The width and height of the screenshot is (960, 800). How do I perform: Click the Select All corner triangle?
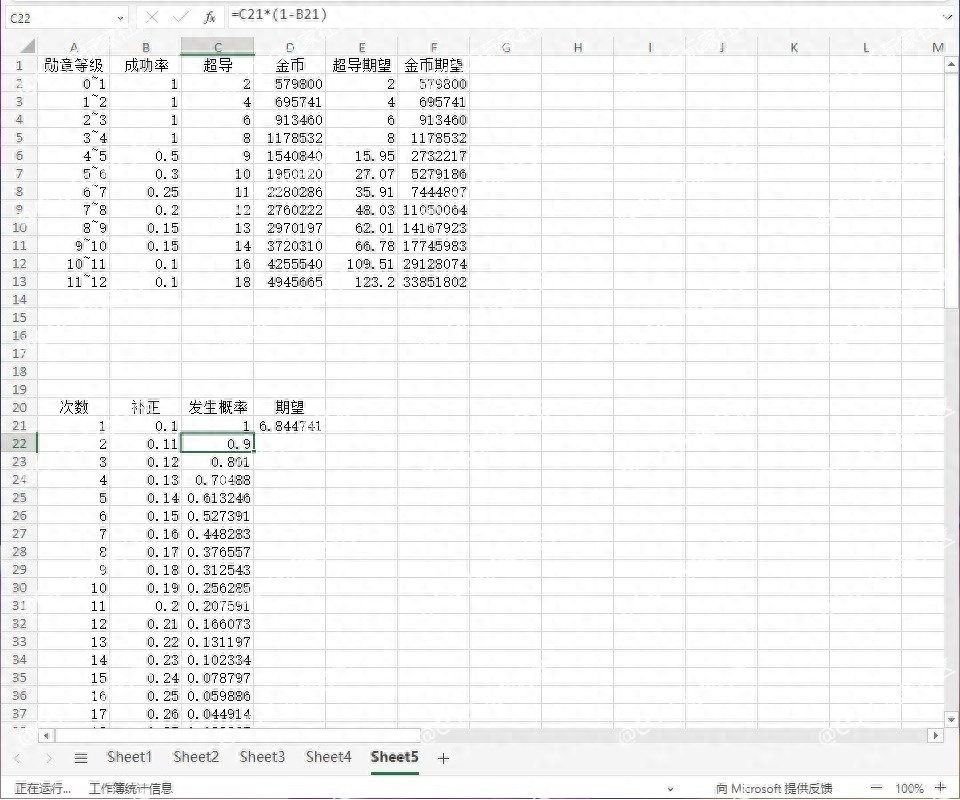[x=26, y=46]
